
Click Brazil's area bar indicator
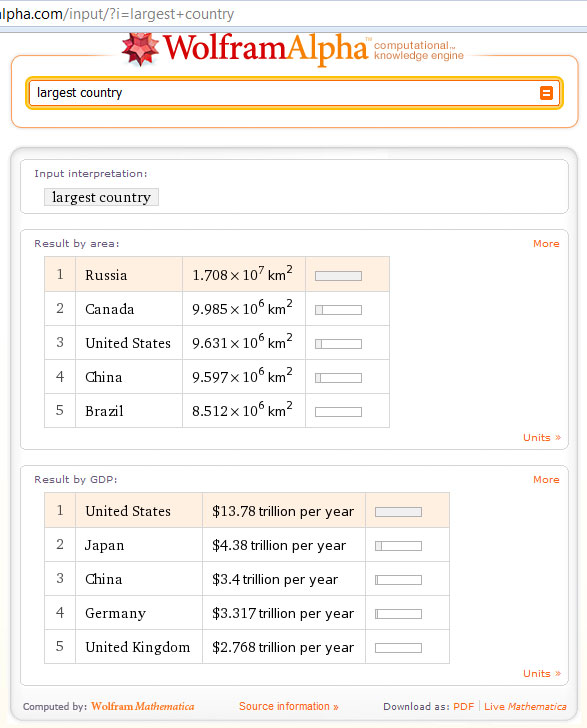pyautogui.click(x=338, y=412)
